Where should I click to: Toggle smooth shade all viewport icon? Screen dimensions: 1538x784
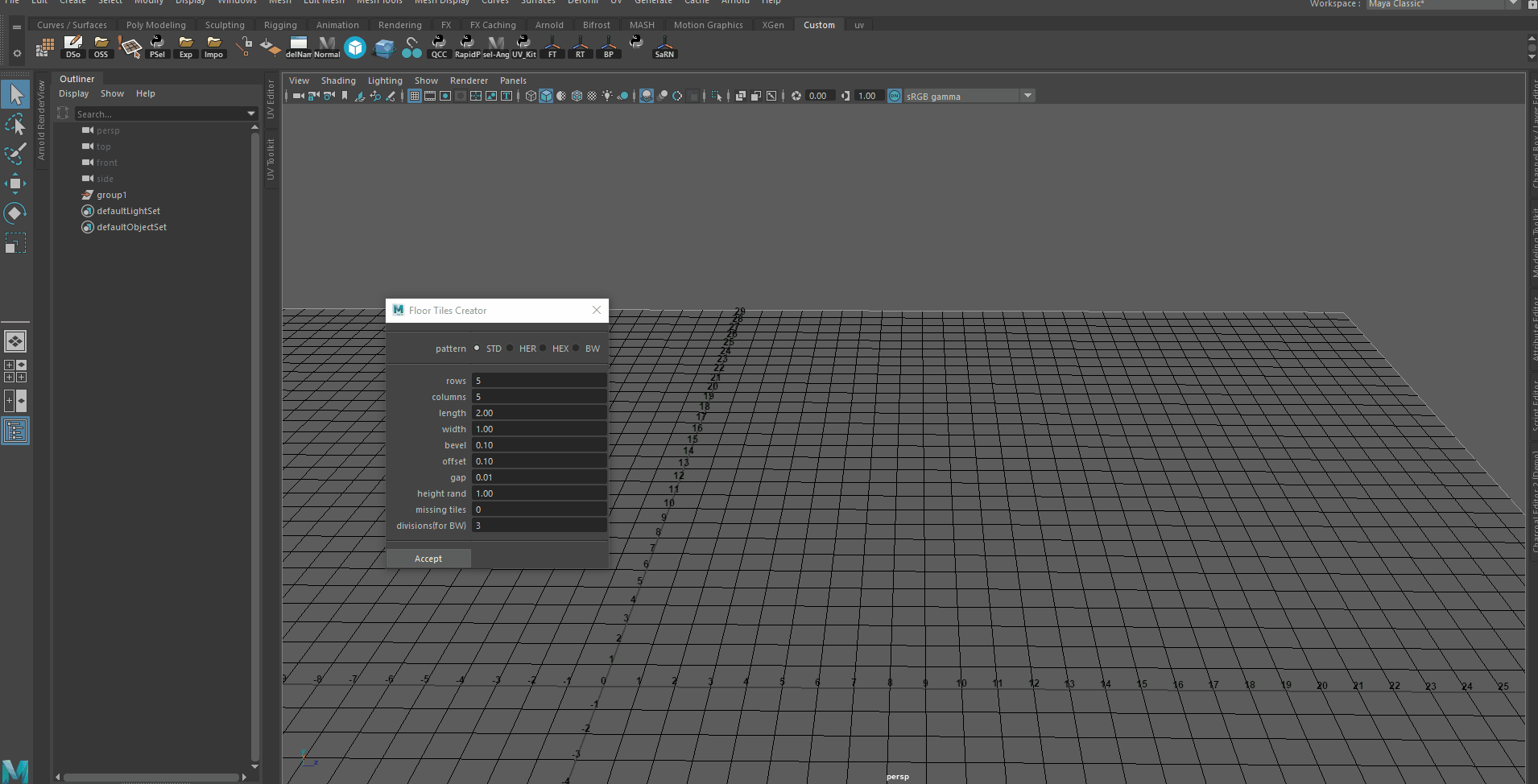point(546,96)
